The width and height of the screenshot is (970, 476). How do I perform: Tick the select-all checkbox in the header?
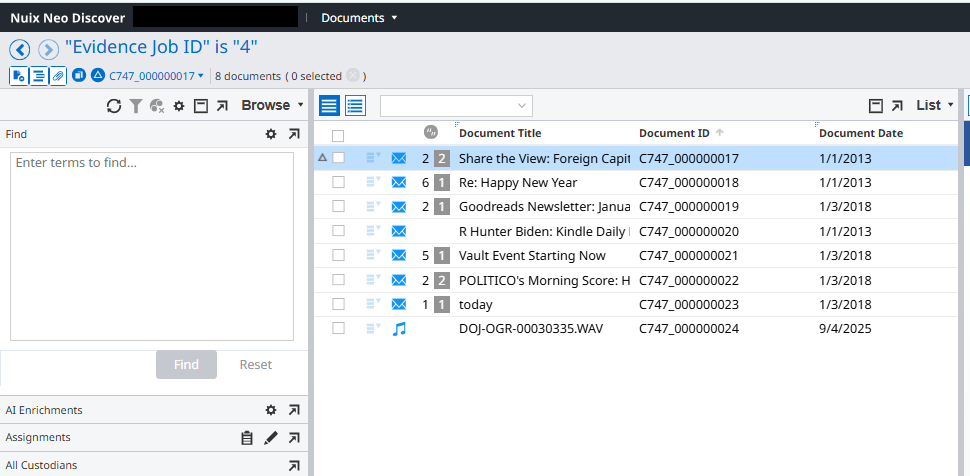[x=338, y=136]
